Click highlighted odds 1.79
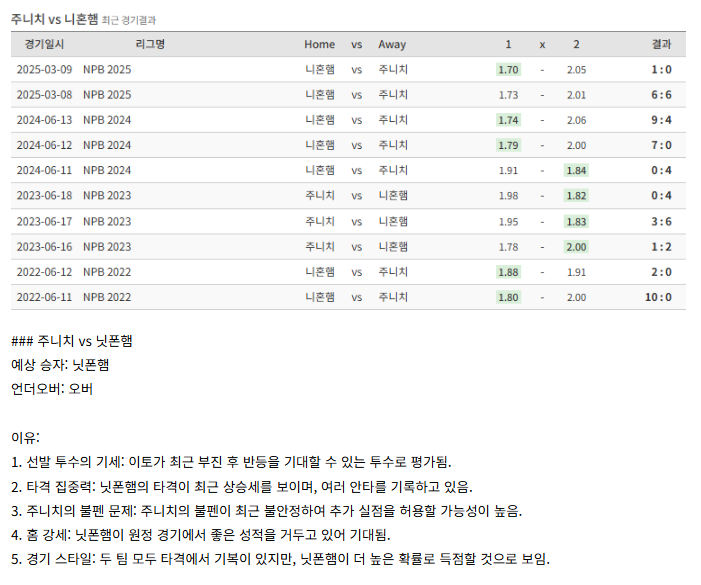The height and width of the screenshot is (585, 701). [x=508, y=145]
